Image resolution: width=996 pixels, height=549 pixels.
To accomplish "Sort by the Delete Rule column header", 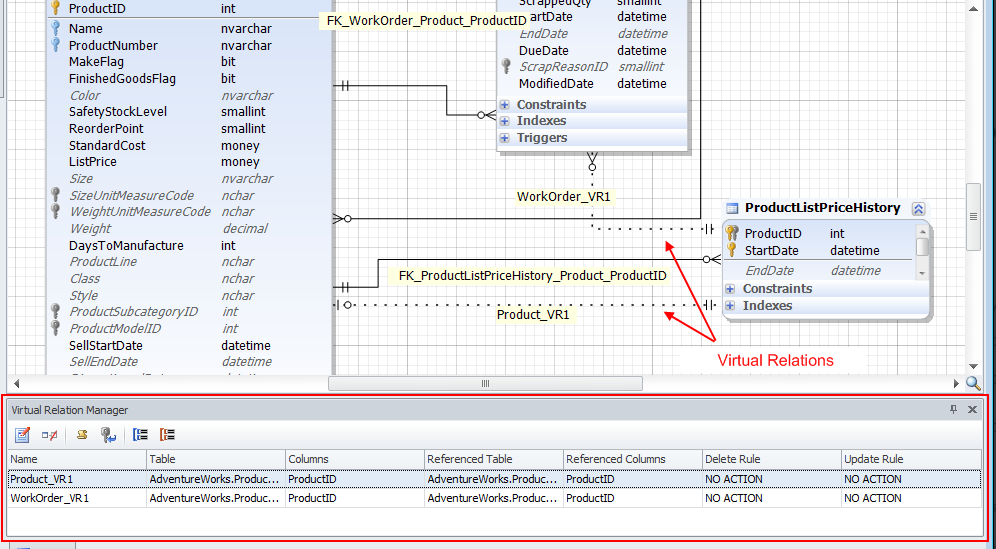I will click(x=772, y=459).
